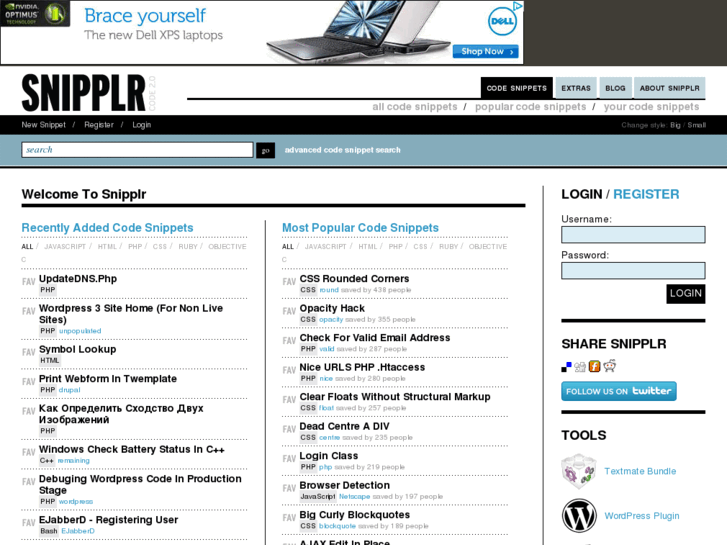
Task: Filter recently added snippets by RUBY
Action: coord(188,246)
